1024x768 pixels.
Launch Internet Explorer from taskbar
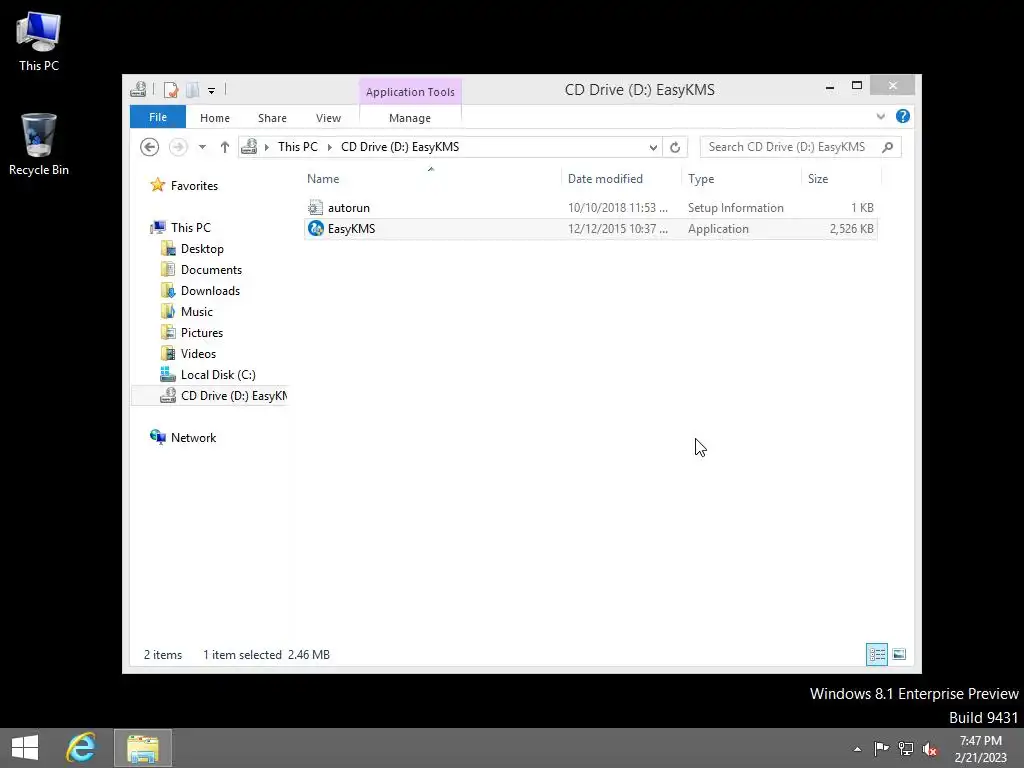point(81,748)
